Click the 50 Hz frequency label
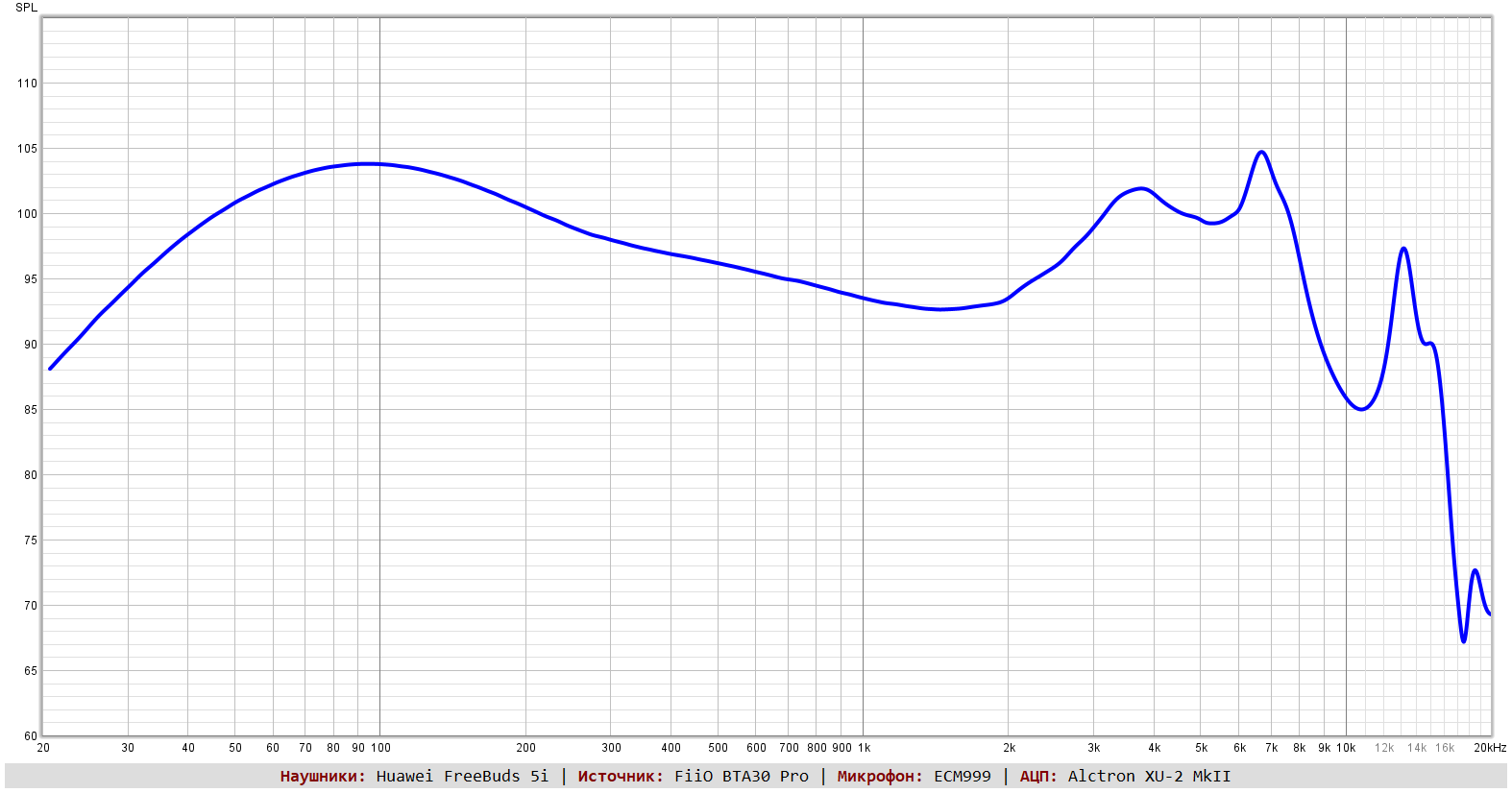Screen dimensions: 1512x793 [x=235, y=748]
